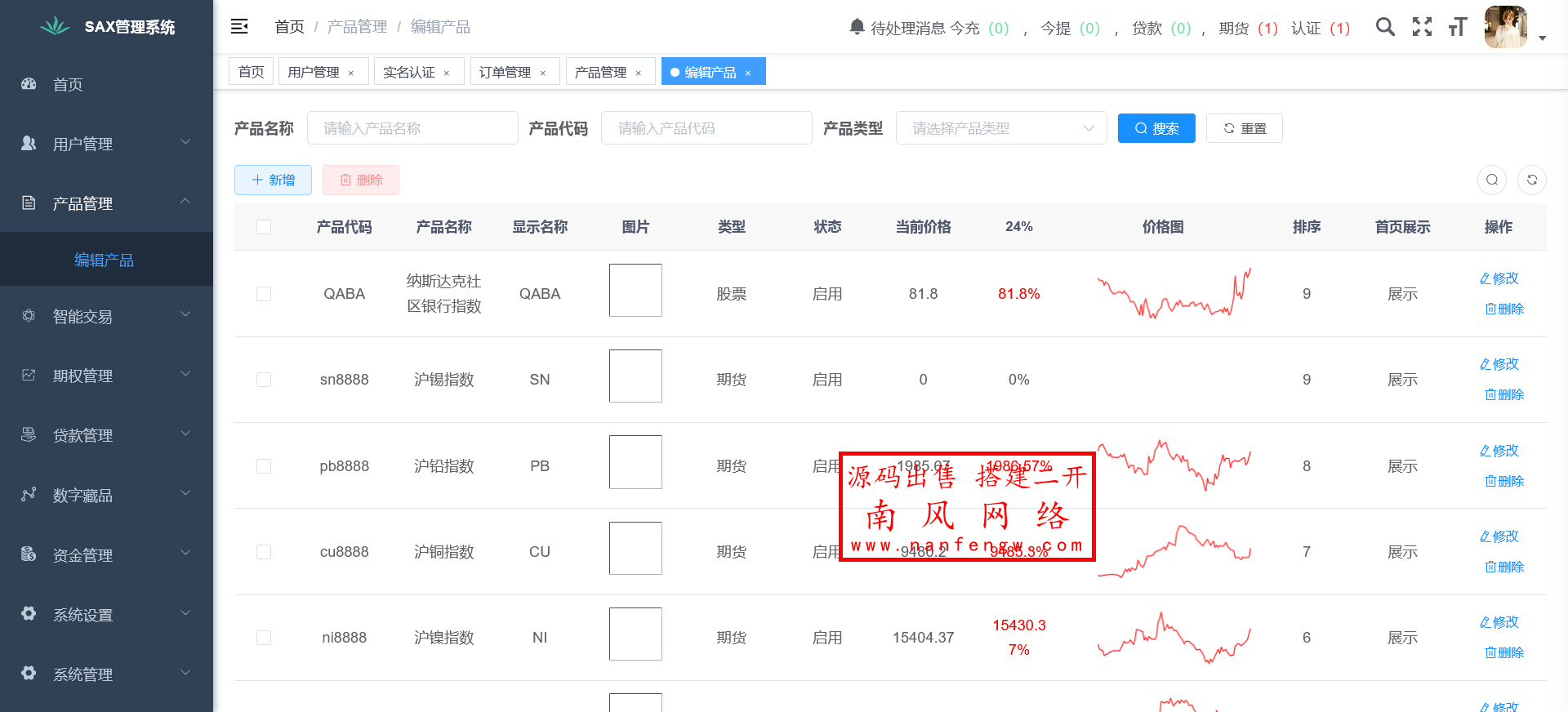This screenshot has width=1568, height=712.
Task: Close the 订单管理 tab
Action: pos(543,73)
